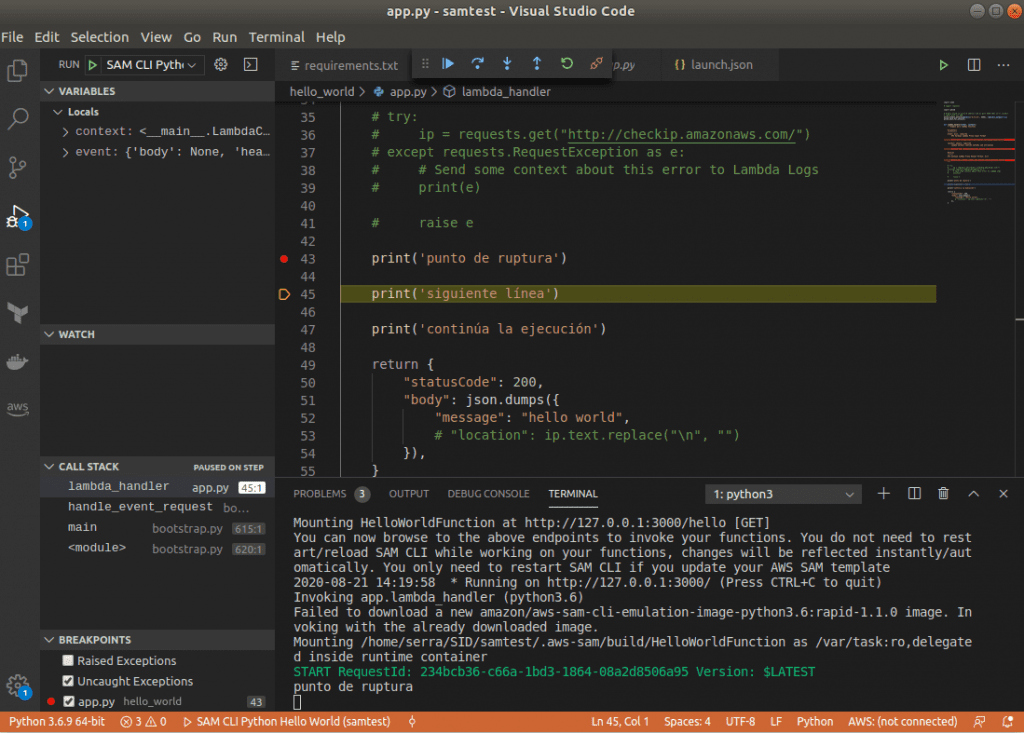Open the AWS Toolkit view
This screenshot has width=1024, height=733.
tap(18, 408)
